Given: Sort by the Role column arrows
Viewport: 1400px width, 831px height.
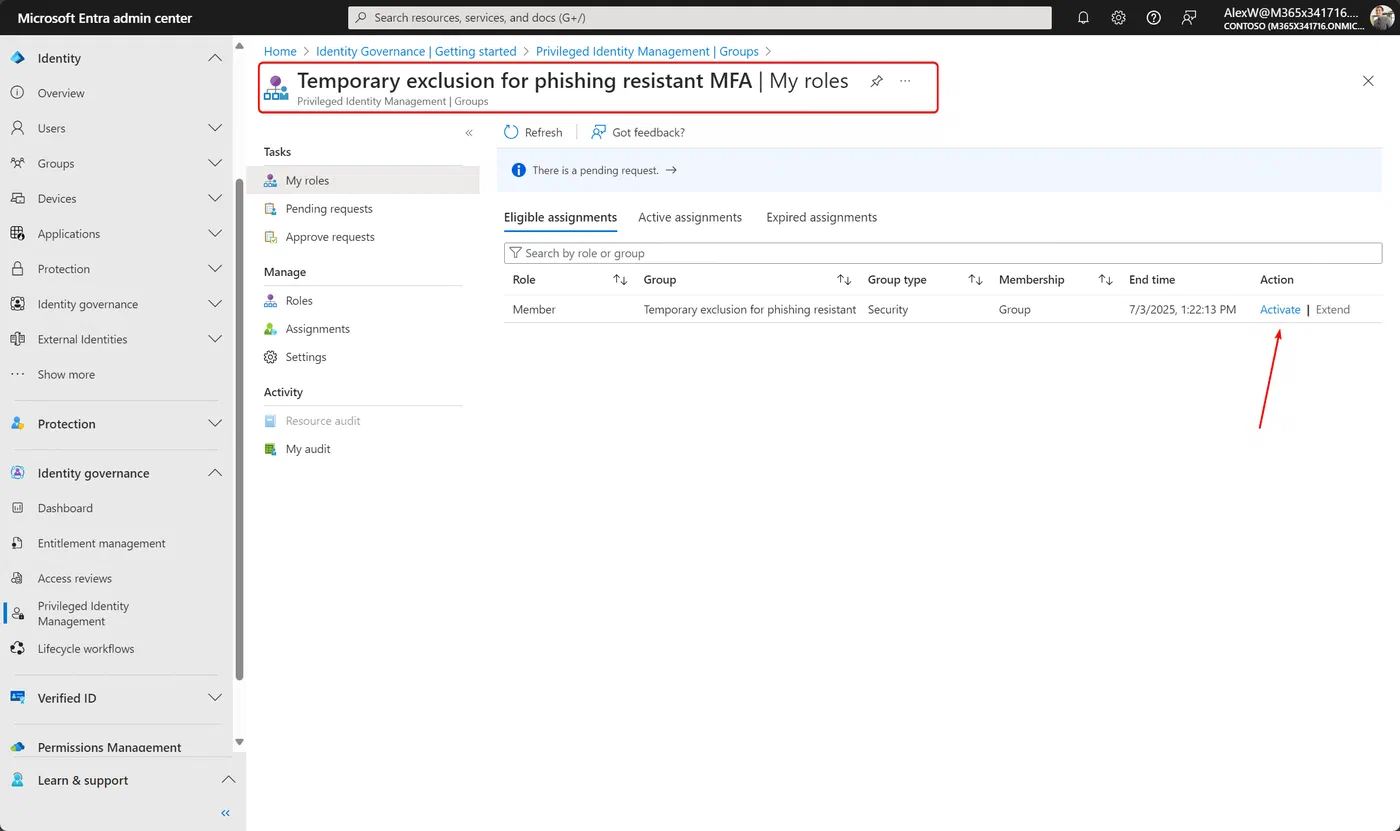Looking at the screenshot, I should [620, 280].
